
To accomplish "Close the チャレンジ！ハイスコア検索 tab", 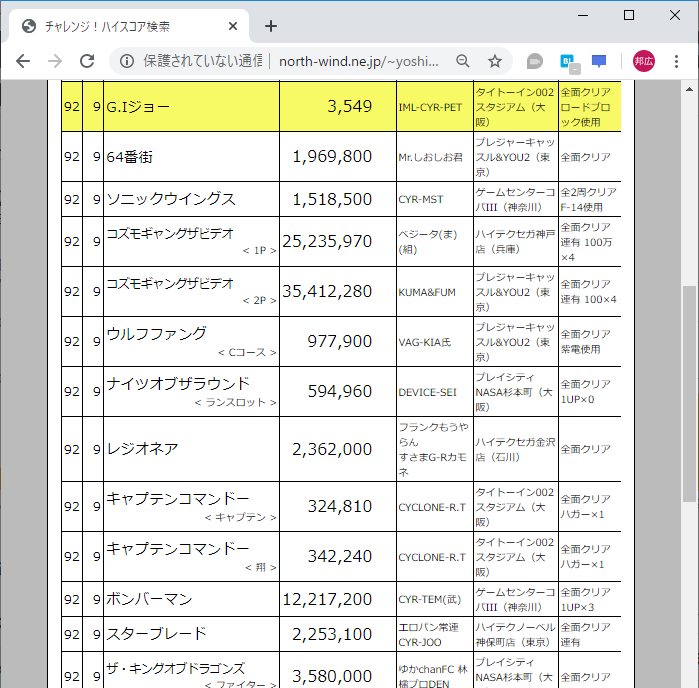I will pos(233,26).
